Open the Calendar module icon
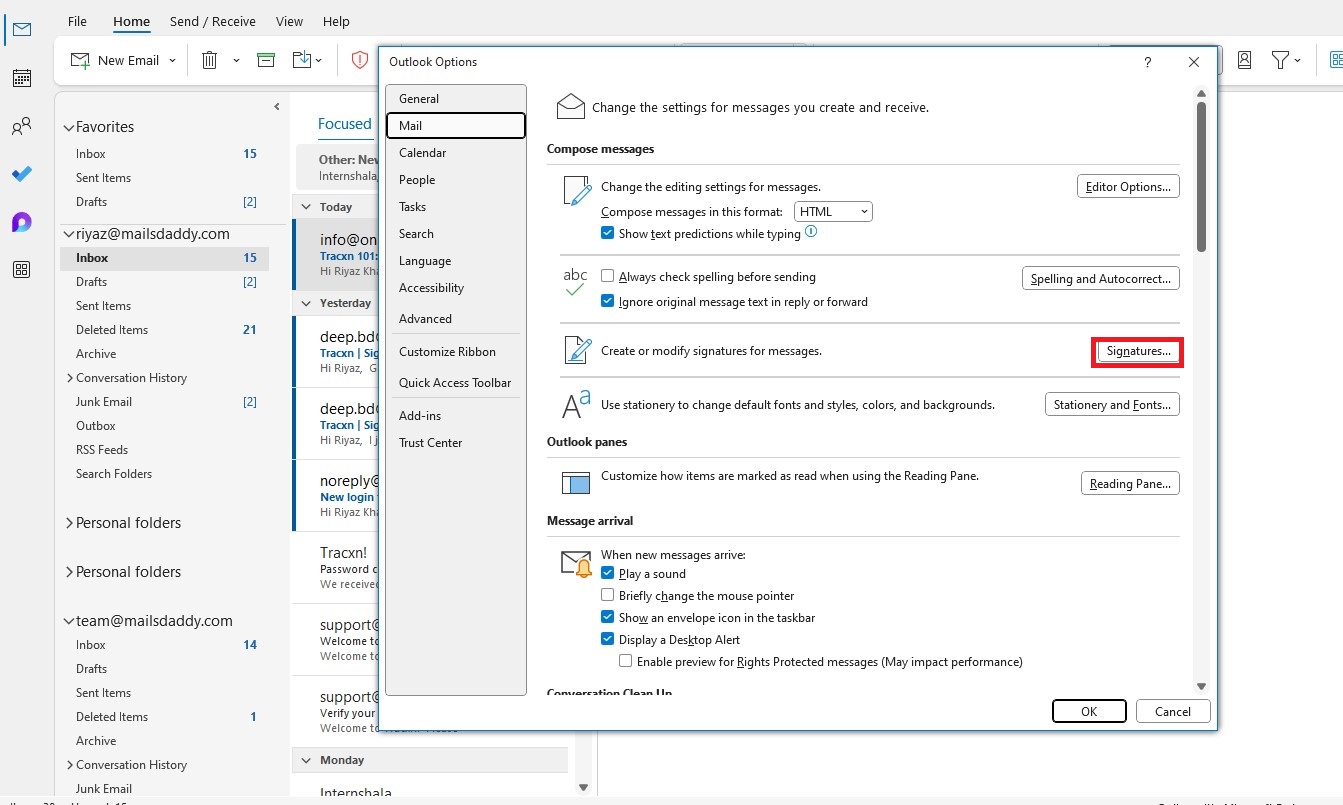Image resolution: width=1343 pixels, height=805 pixels. [x=21, y=78]
